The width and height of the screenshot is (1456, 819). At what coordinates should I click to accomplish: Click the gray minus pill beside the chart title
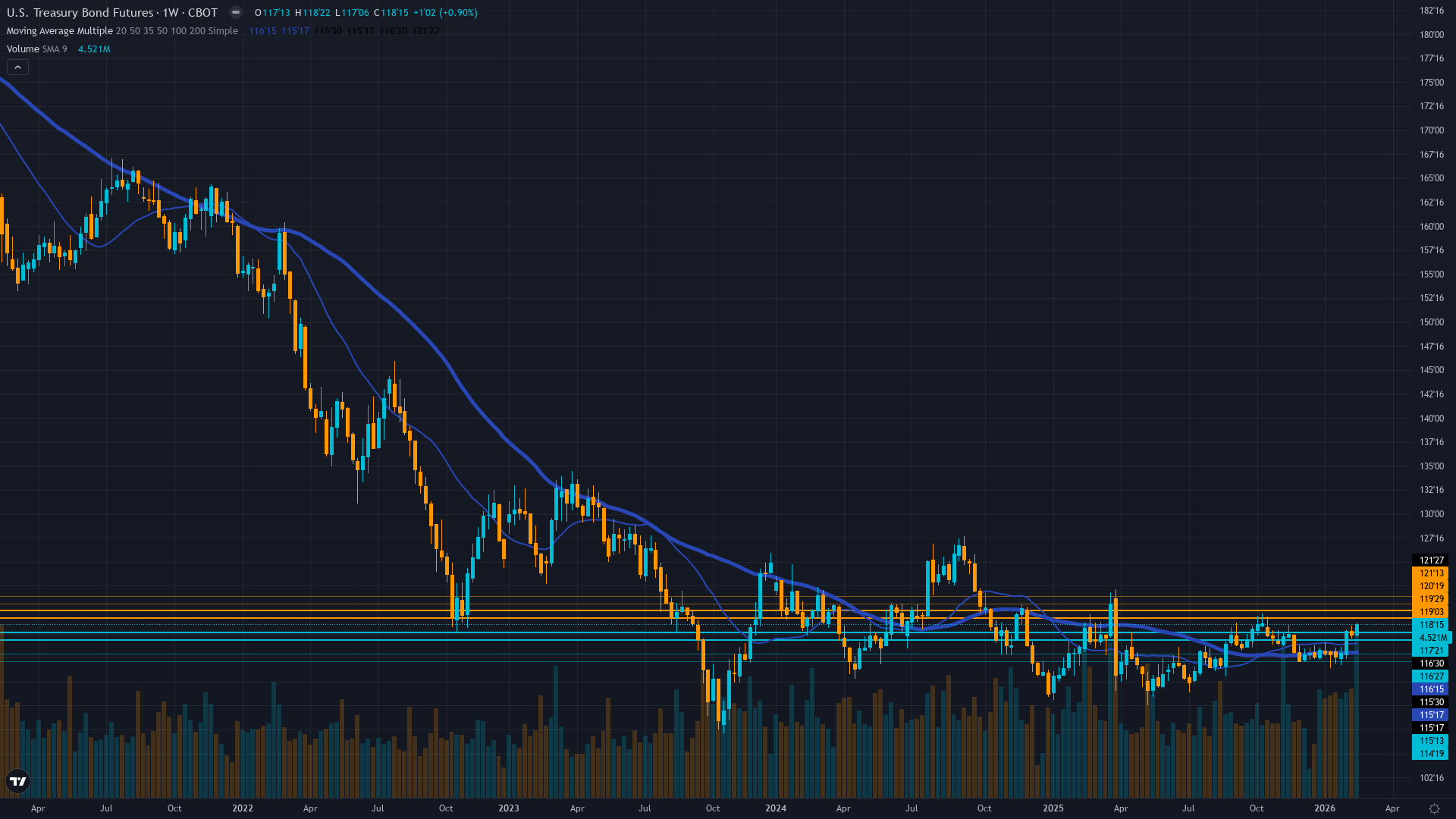236,12
